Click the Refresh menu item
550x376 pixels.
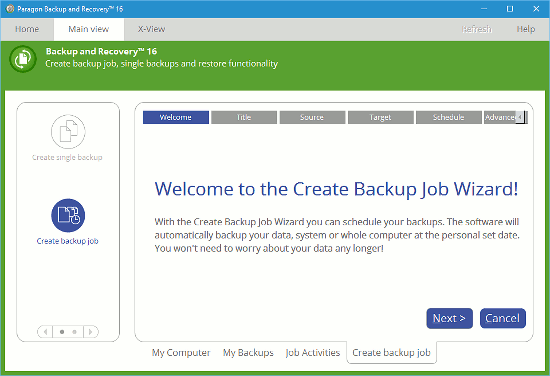click(x=477, y=29)
